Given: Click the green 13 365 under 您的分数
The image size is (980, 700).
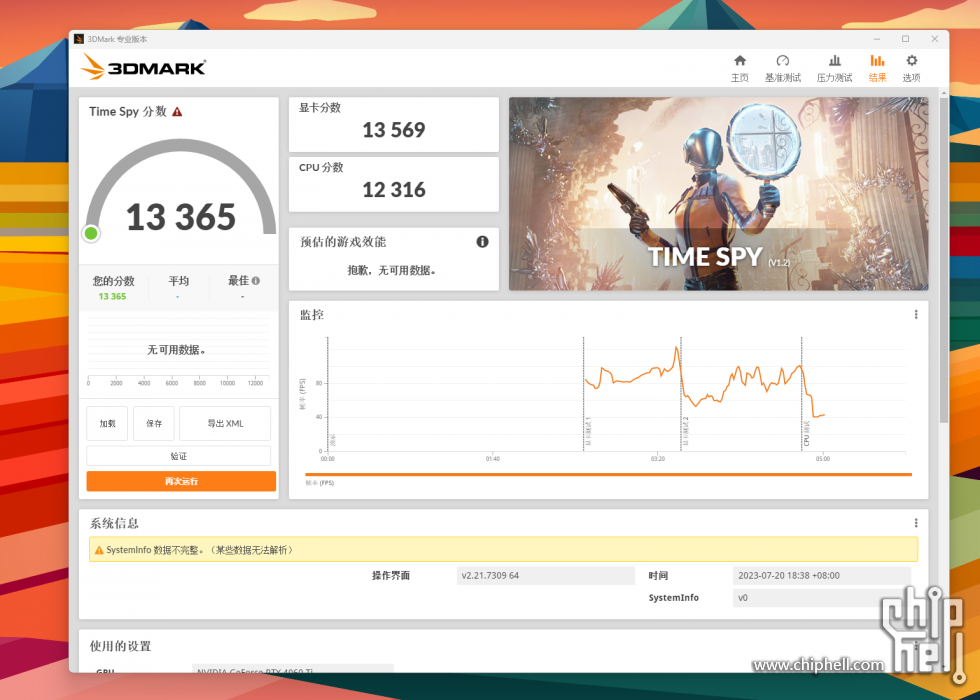Looking at the screenshot, I should (x=112, y=296).
